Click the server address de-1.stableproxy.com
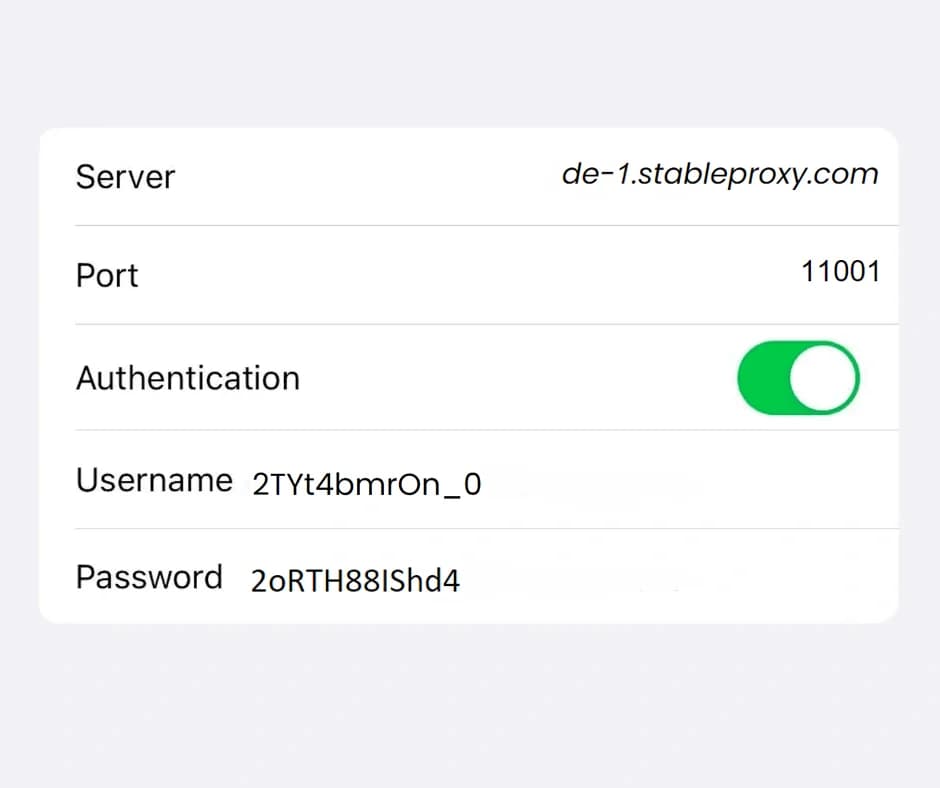The height and width of the screenshot is (788, 940). [718, 174]
